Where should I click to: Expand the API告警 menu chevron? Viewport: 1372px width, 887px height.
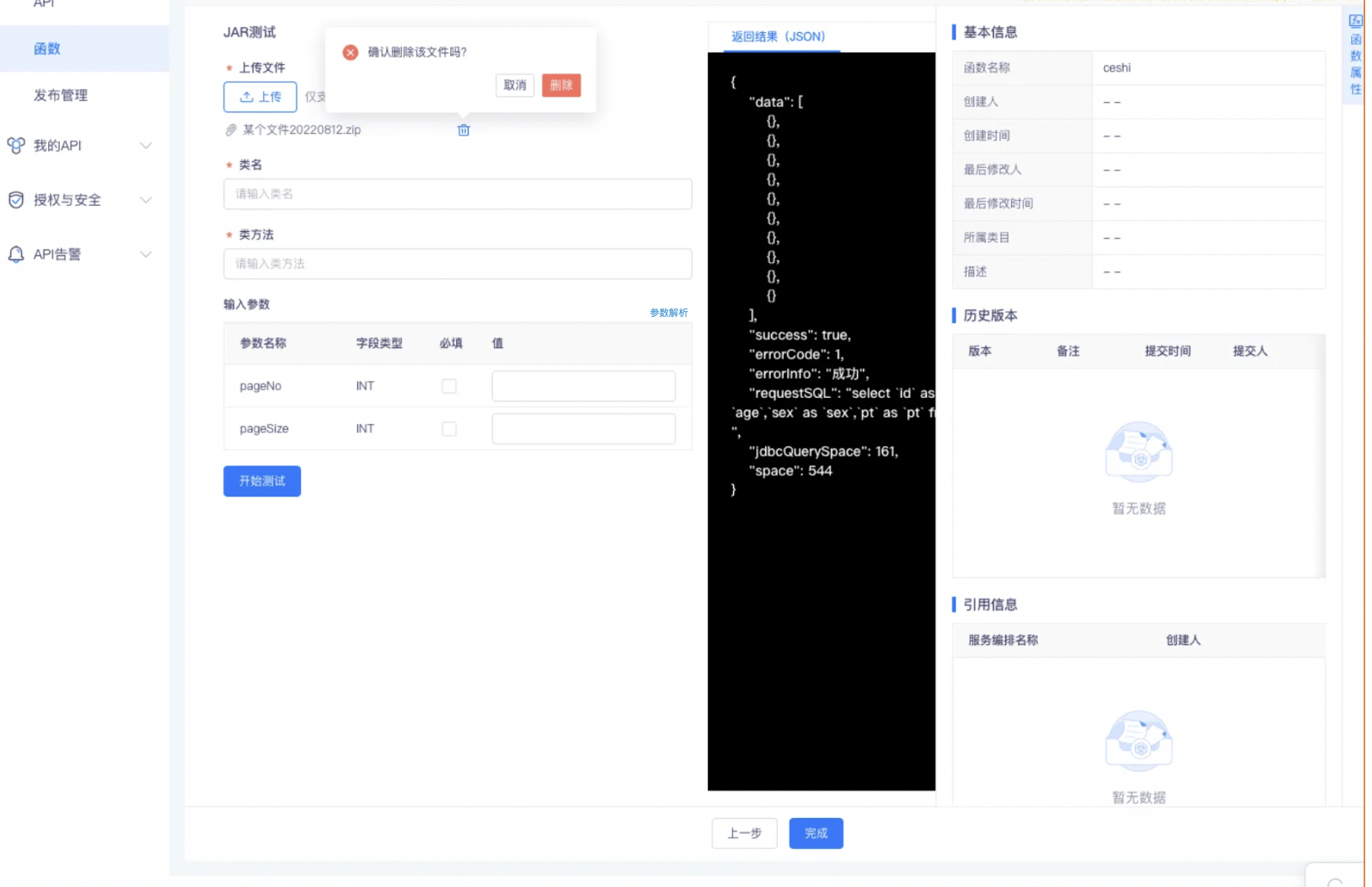(x=146, y=255)
